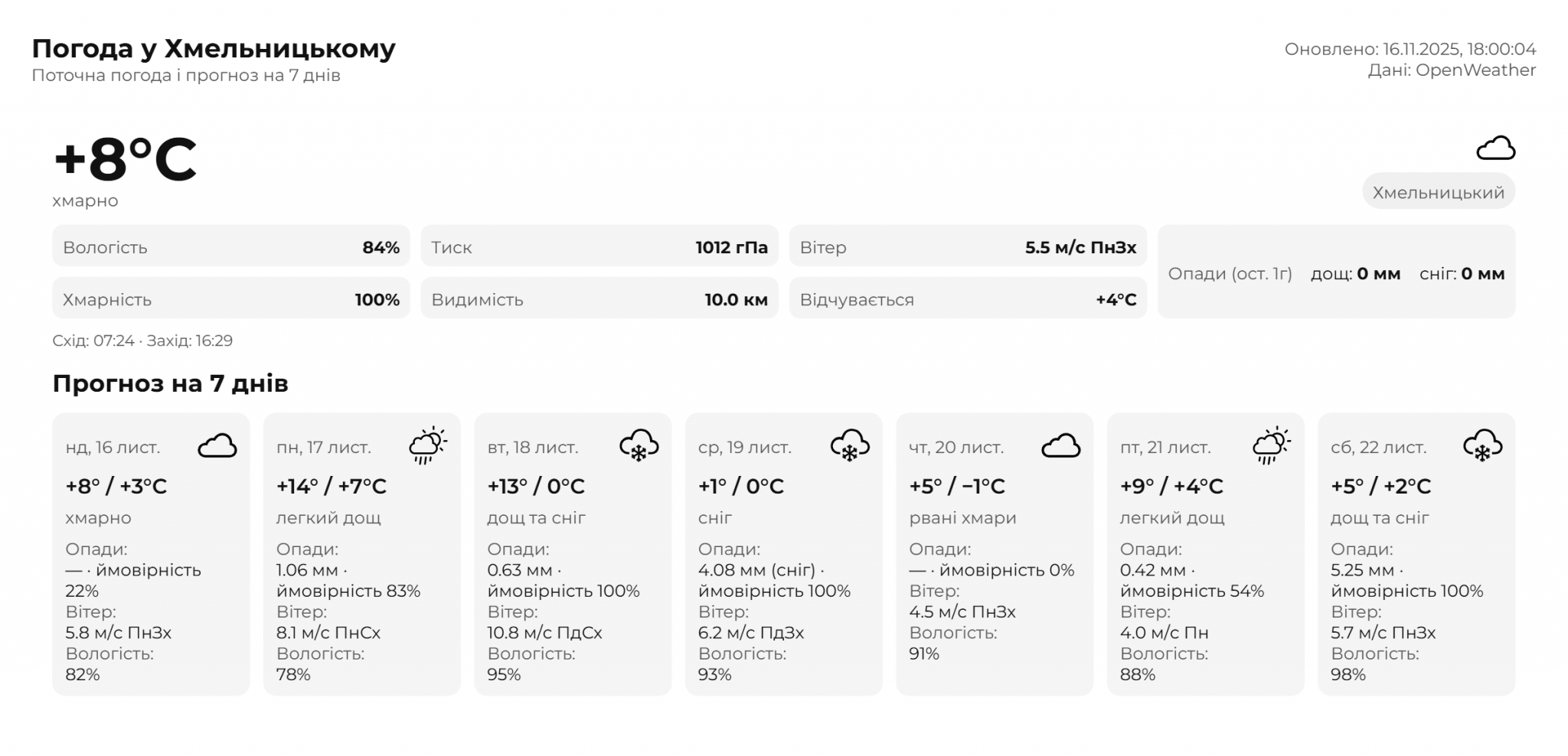Viewport: 1568px width, 756px height.
Task: Click the Опади (ост. 1г) panel
Action: [1336, 273]
